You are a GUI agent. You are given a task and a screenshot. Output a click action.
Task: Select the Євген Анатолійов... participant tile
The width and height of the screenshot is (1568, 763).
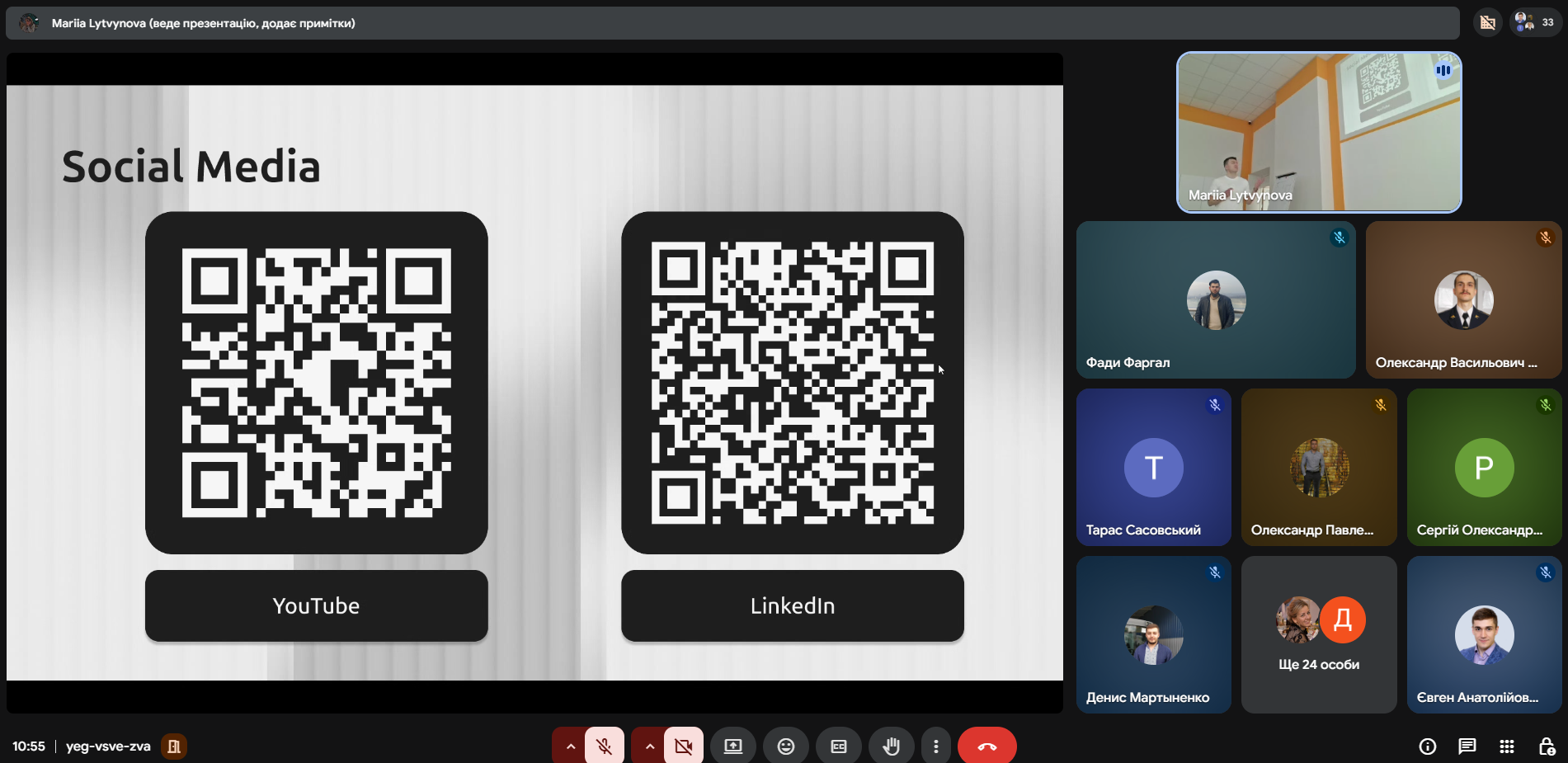(x=1485, y=635)
